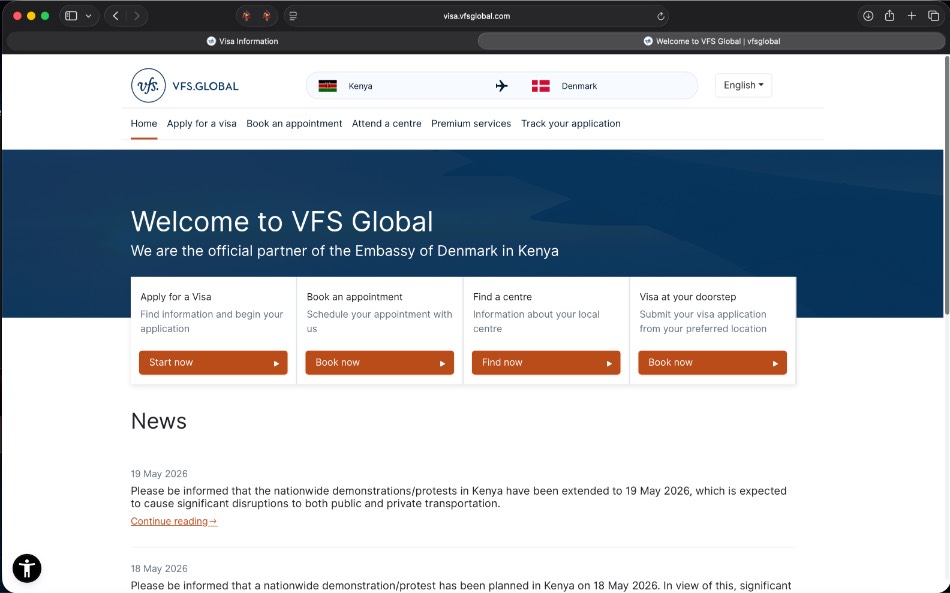Go forward to the next page
The image size is (950, 593).
(x=137, y=16)
